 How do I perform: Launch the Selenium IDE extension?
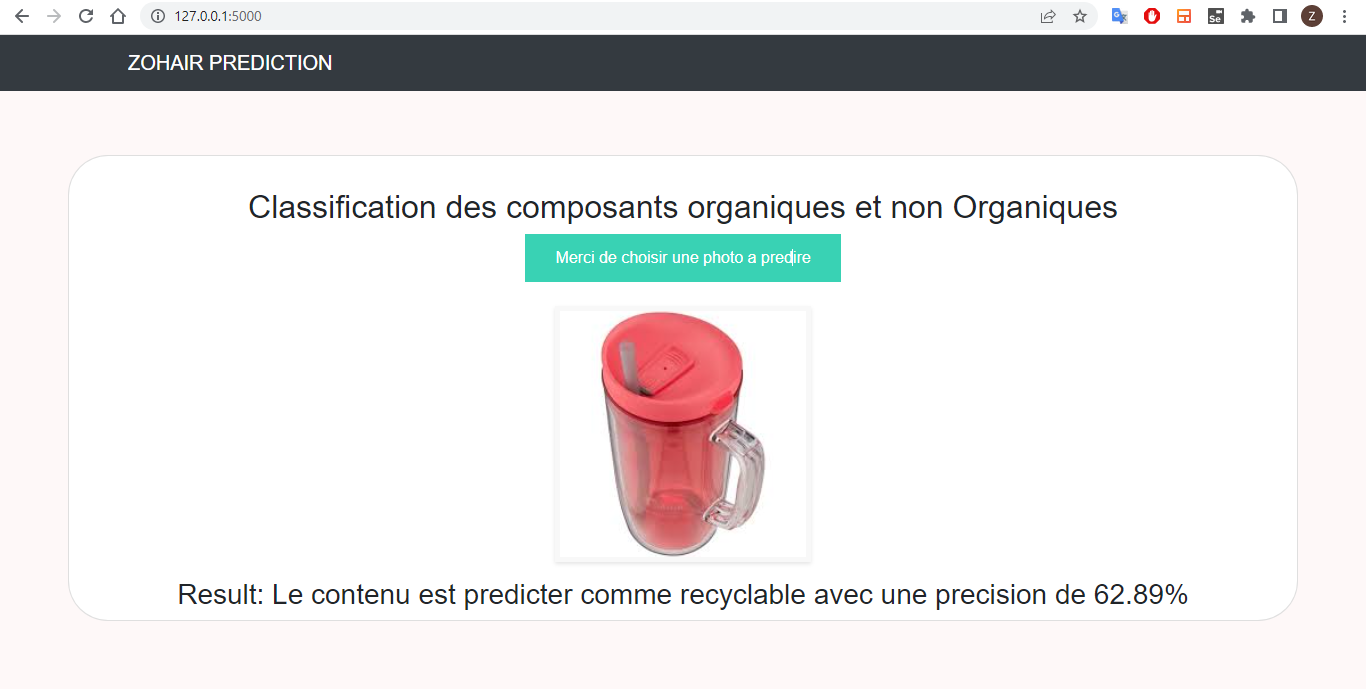(1215, 16)
